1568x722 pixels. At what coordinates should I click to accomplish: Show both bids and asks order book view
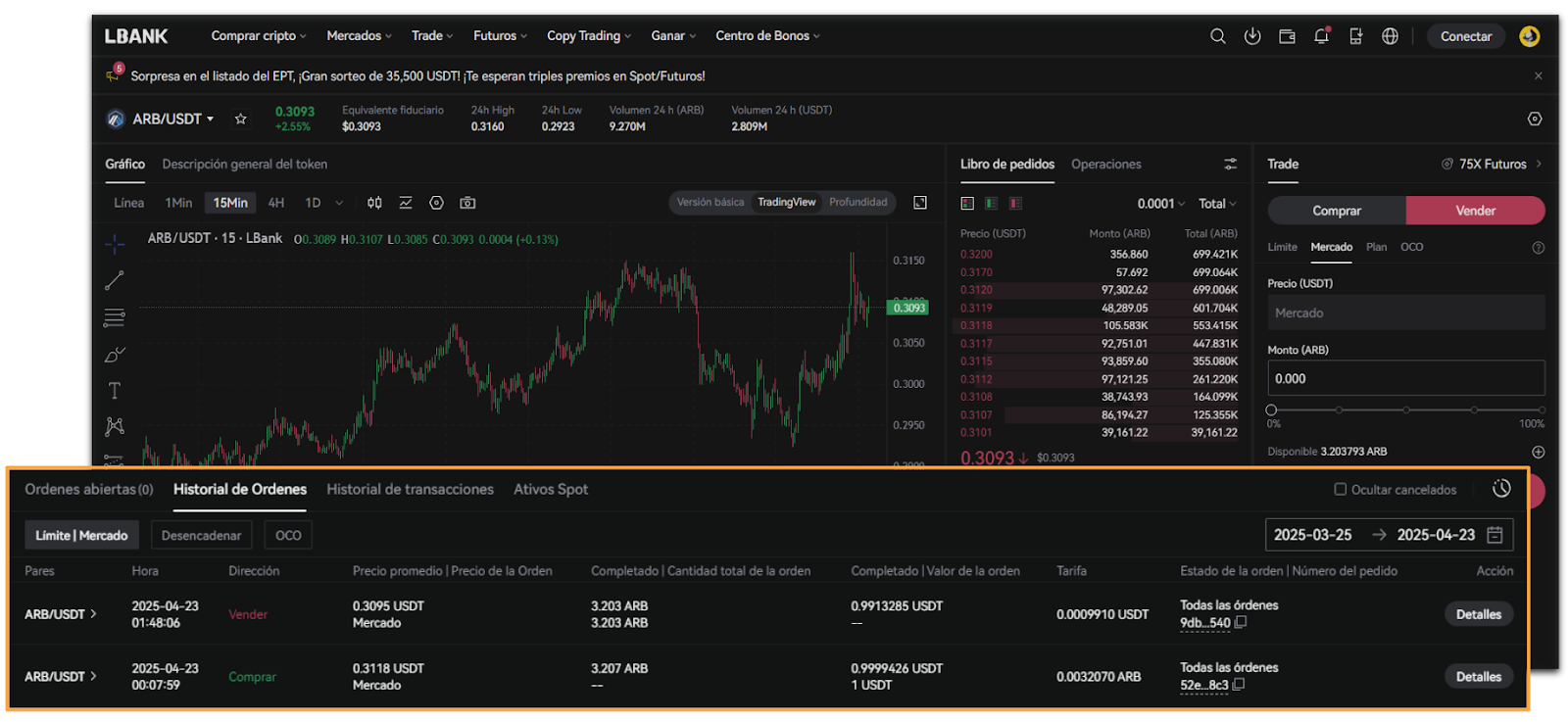point(967,203)
